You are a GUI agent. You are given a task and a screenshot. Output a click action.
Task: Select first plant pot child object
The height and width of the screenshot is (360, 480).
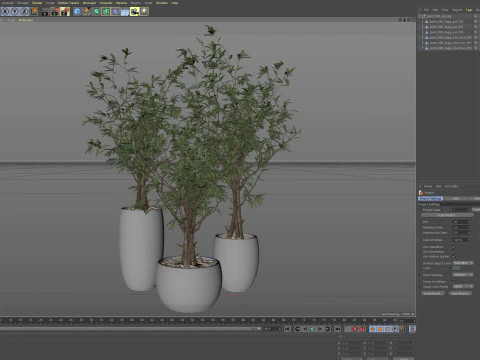tap(446, 22)
